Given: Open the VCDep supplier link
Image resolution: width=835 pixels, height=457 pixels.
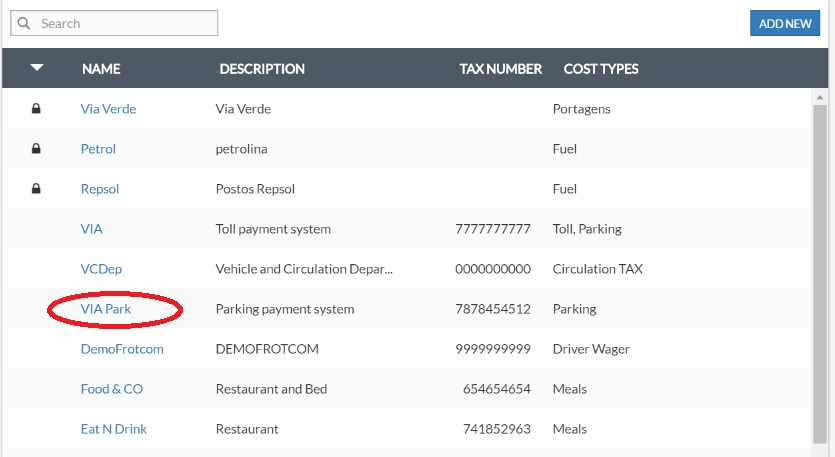Looking at the screenshot, I should (x=101, y=269).
